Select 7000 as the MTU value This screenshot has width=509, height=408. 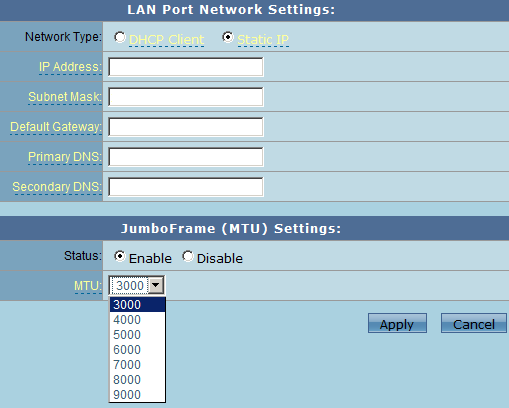[x=137, y=365]
